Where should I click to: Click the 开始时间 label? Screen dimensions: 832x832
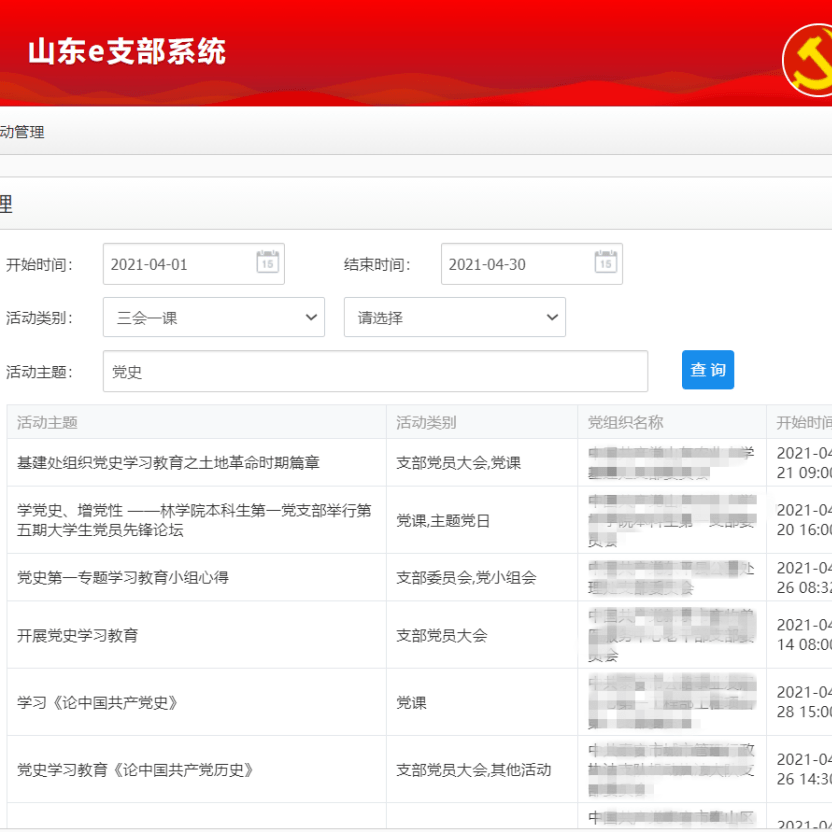[x=39, y=264]
